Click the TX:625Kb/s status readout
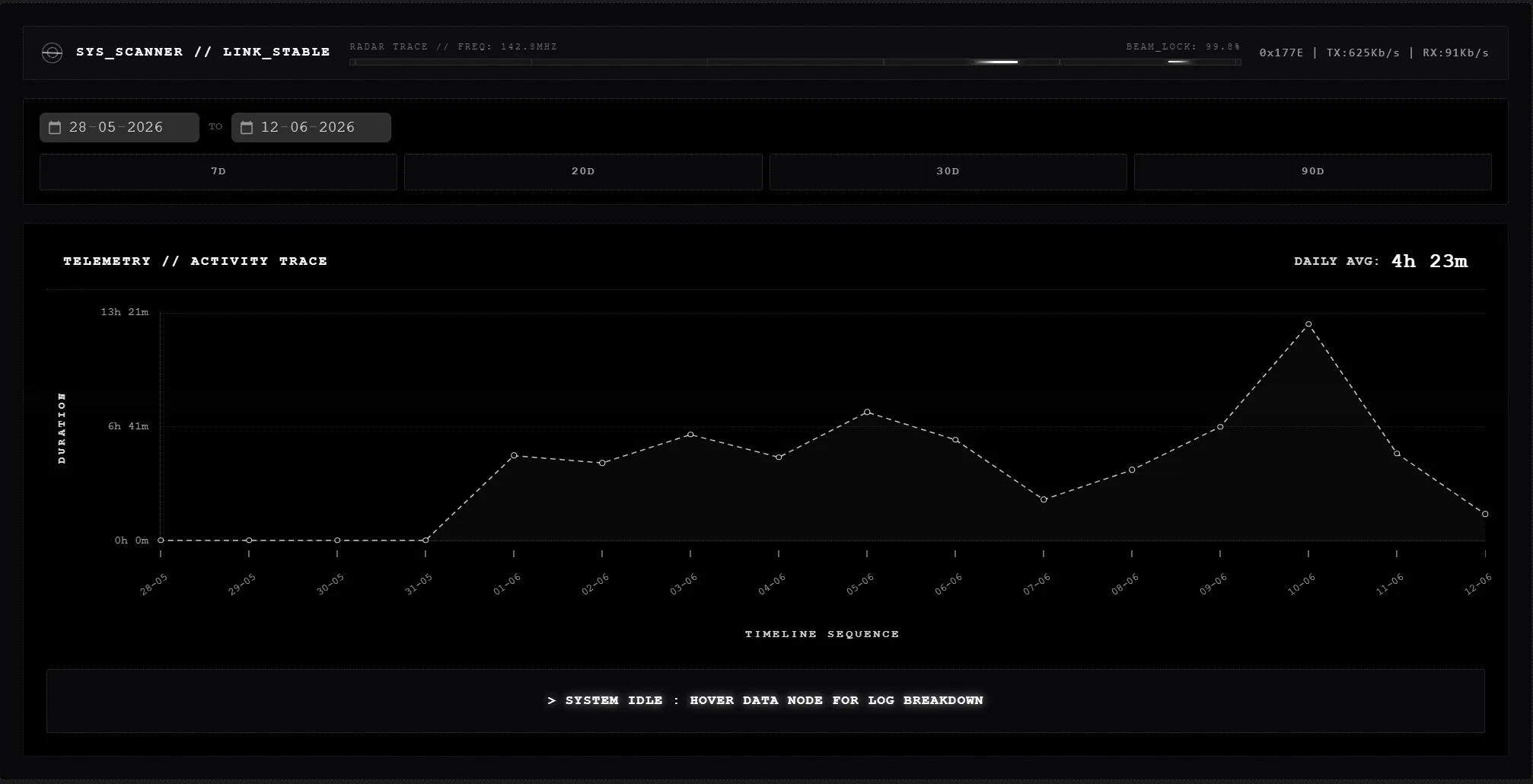Viewport: 1533px width, 784px height. pos(1363,53)
